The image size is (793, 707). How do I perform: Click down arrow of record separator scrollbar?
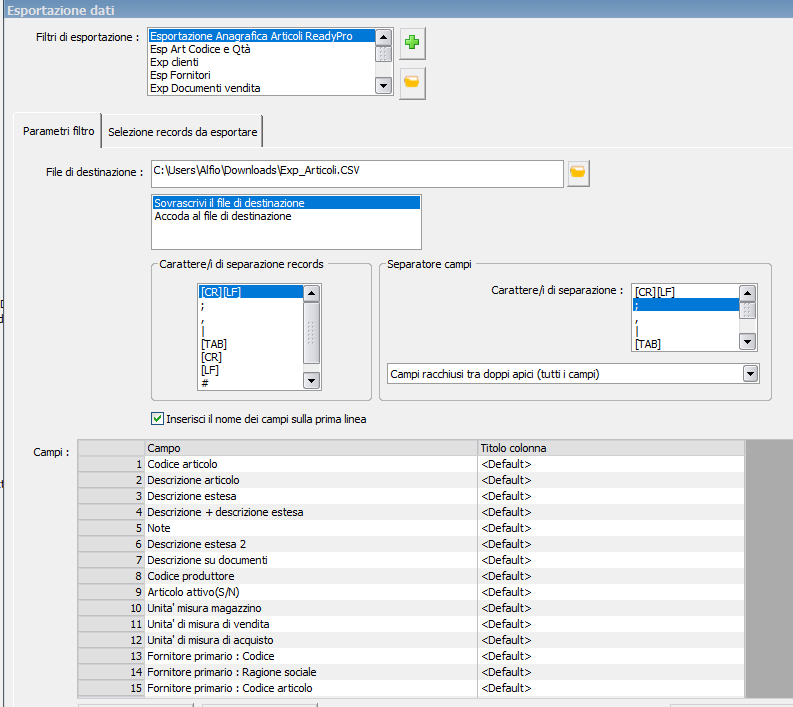coord(311,380)
